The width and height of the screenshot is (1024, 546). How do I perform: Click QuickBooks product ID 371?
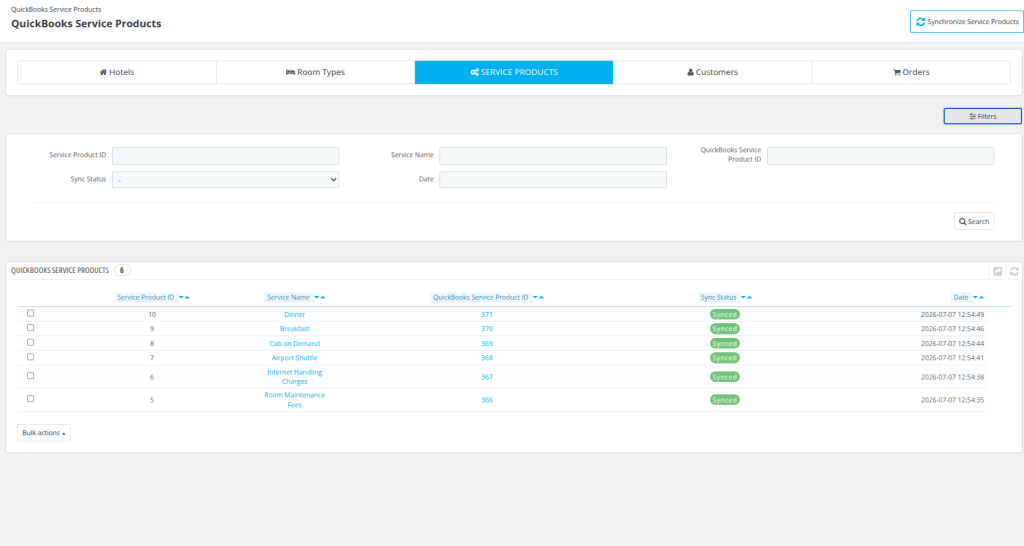coord(487,314)
